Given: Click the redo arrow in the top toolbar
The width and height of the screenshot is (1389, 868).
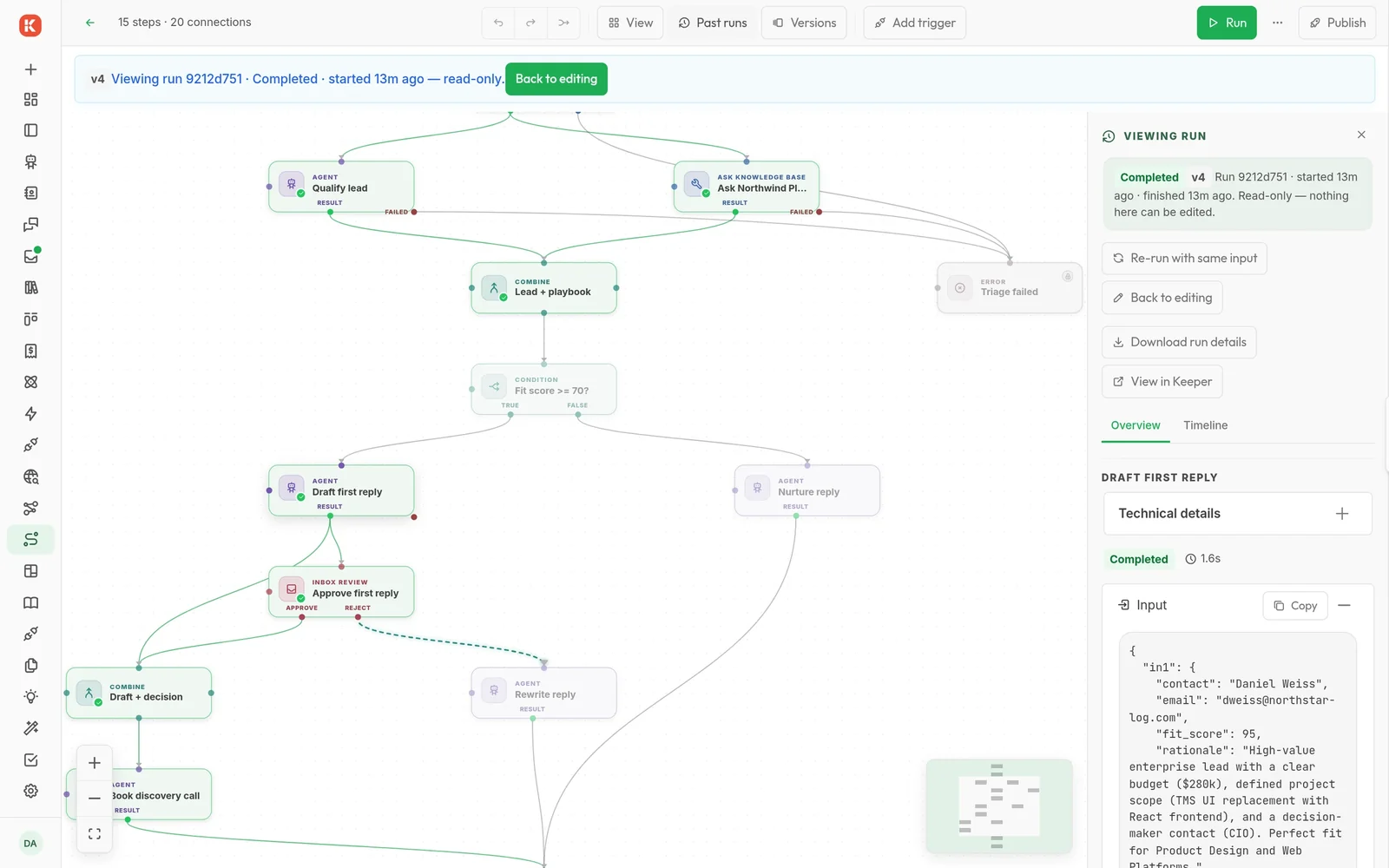Looking at the screenshot, I should click(x=530, y=23).
